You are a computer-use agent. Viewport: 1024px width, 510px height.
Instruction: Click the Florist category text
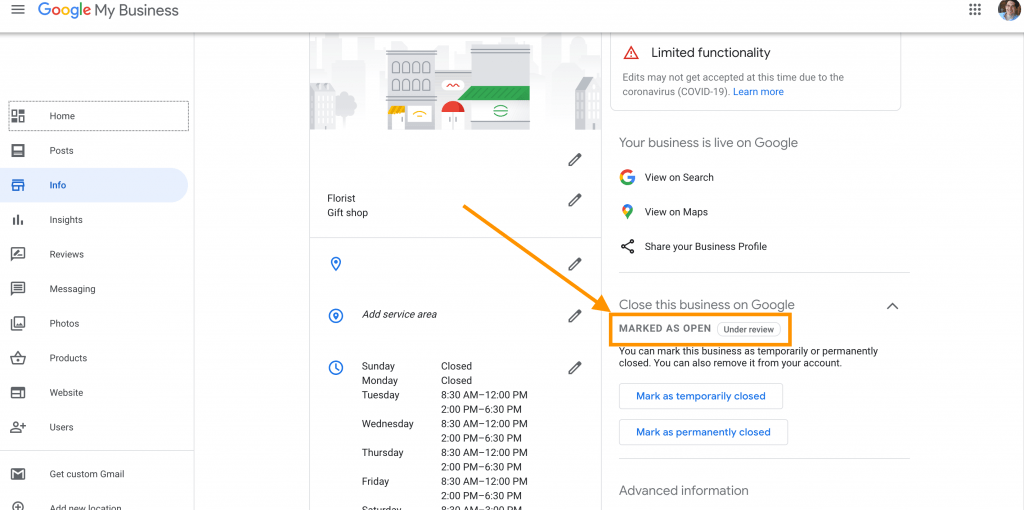click(x=342, y=198)
